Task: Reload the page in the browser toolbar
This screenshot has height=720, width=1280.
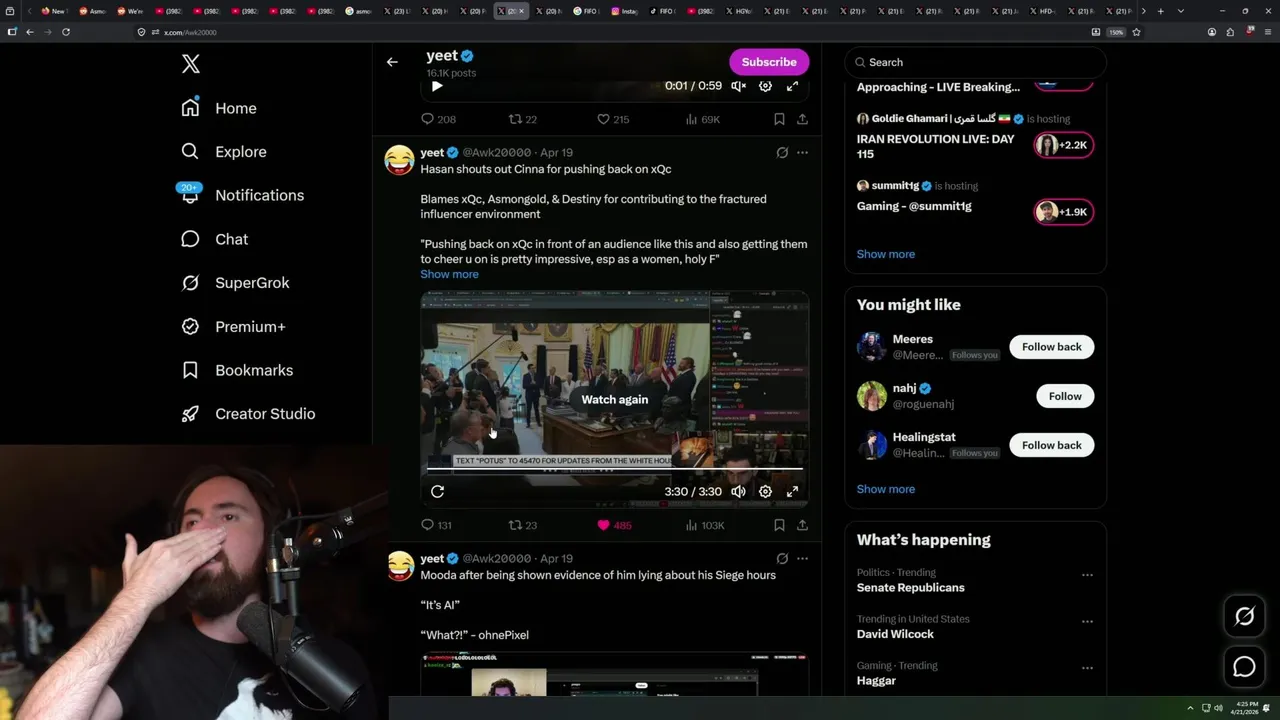Action: pos(66,32)
